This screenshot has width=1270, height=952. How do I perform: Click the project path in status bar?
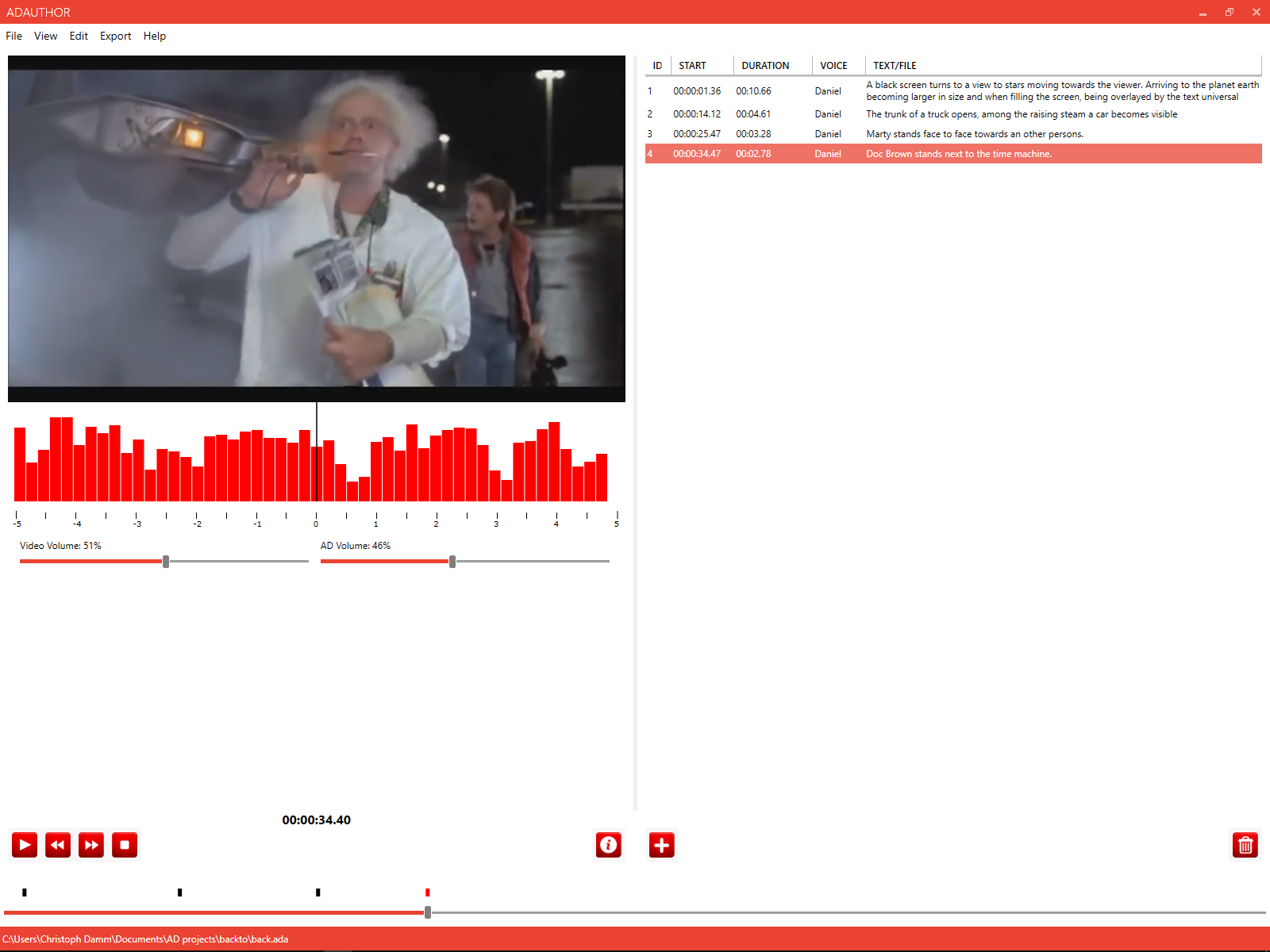[145, 939]
